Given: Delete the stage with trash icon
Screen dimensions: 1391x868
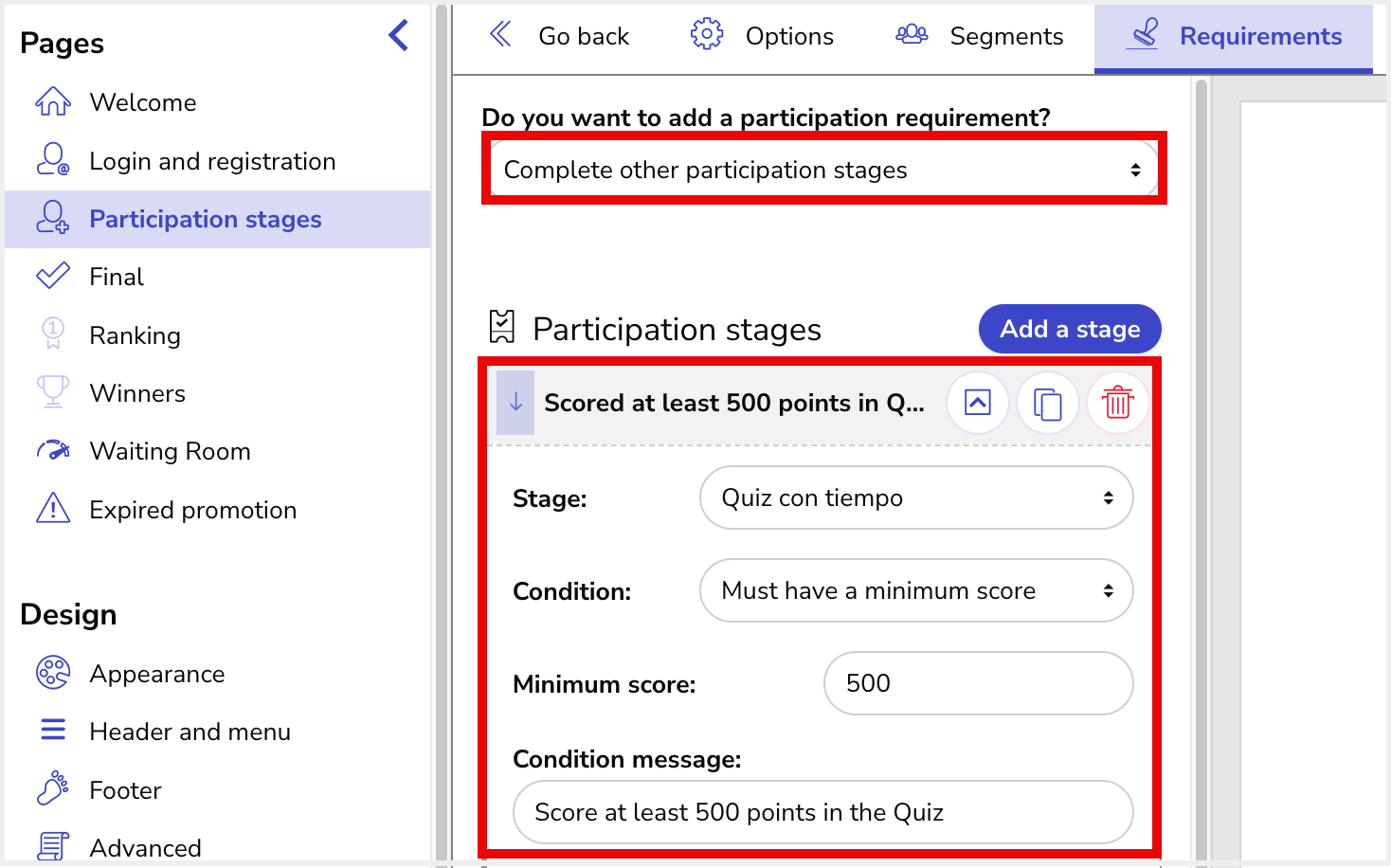Looking at the screenshot, I should coord(1118,403).
